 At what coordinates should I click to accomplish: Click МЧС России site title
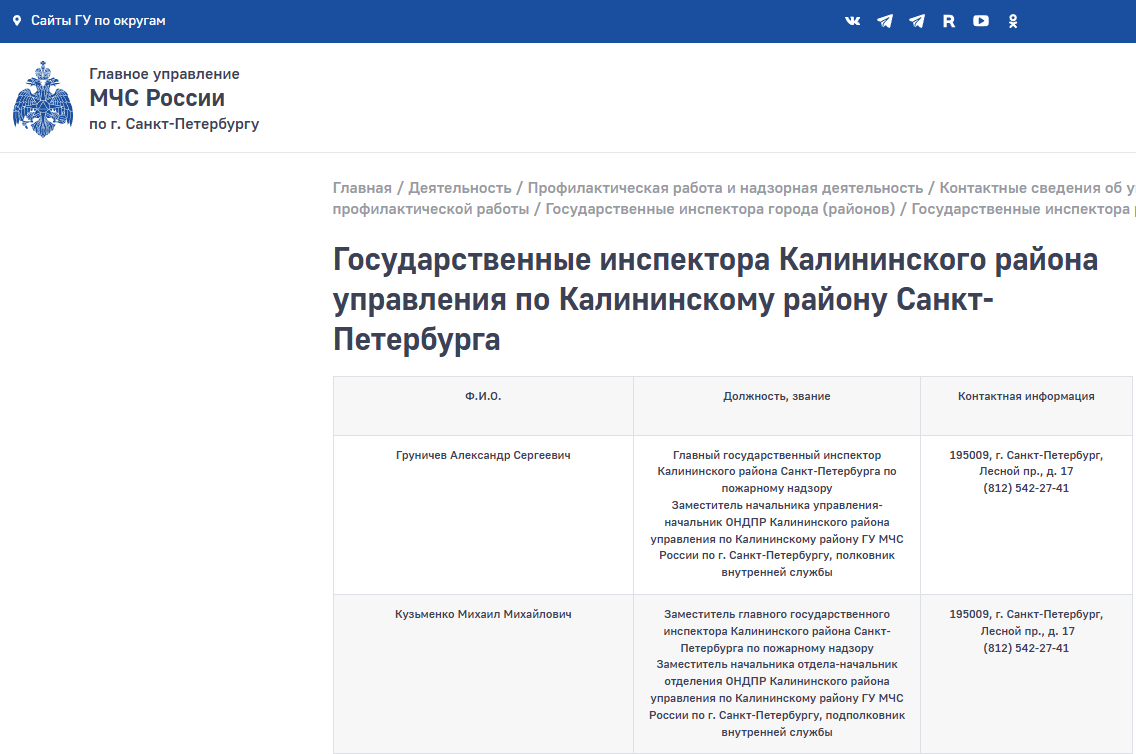157,98
